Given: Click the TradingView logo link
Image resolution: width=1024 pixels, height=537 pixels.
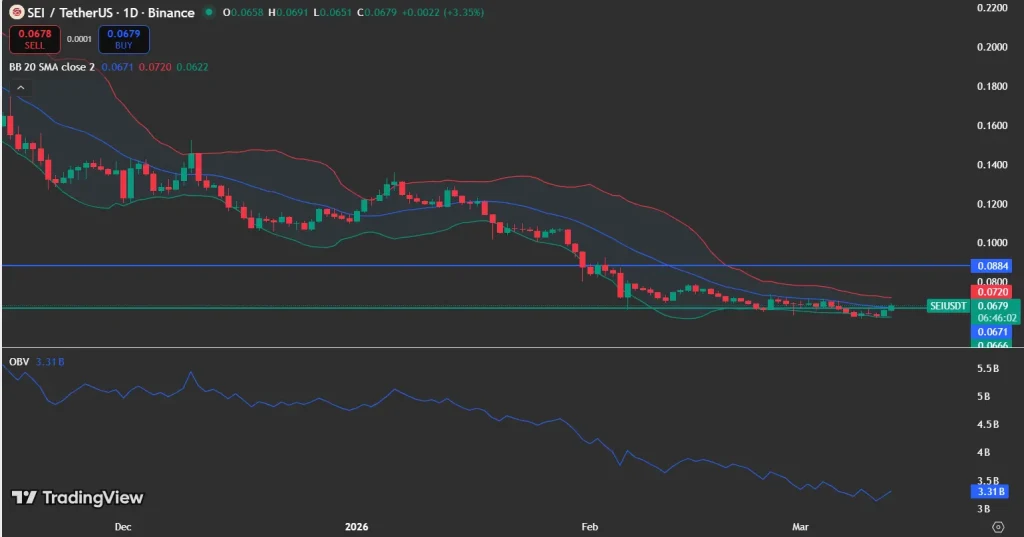Looking at the screenshot, I should [77, 498].
